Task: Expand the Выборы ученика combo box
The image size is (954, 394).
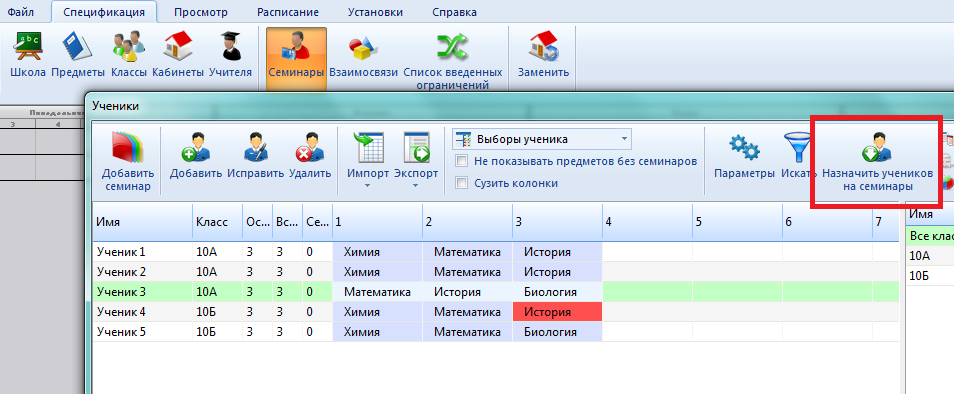Action: coord(624,139)
